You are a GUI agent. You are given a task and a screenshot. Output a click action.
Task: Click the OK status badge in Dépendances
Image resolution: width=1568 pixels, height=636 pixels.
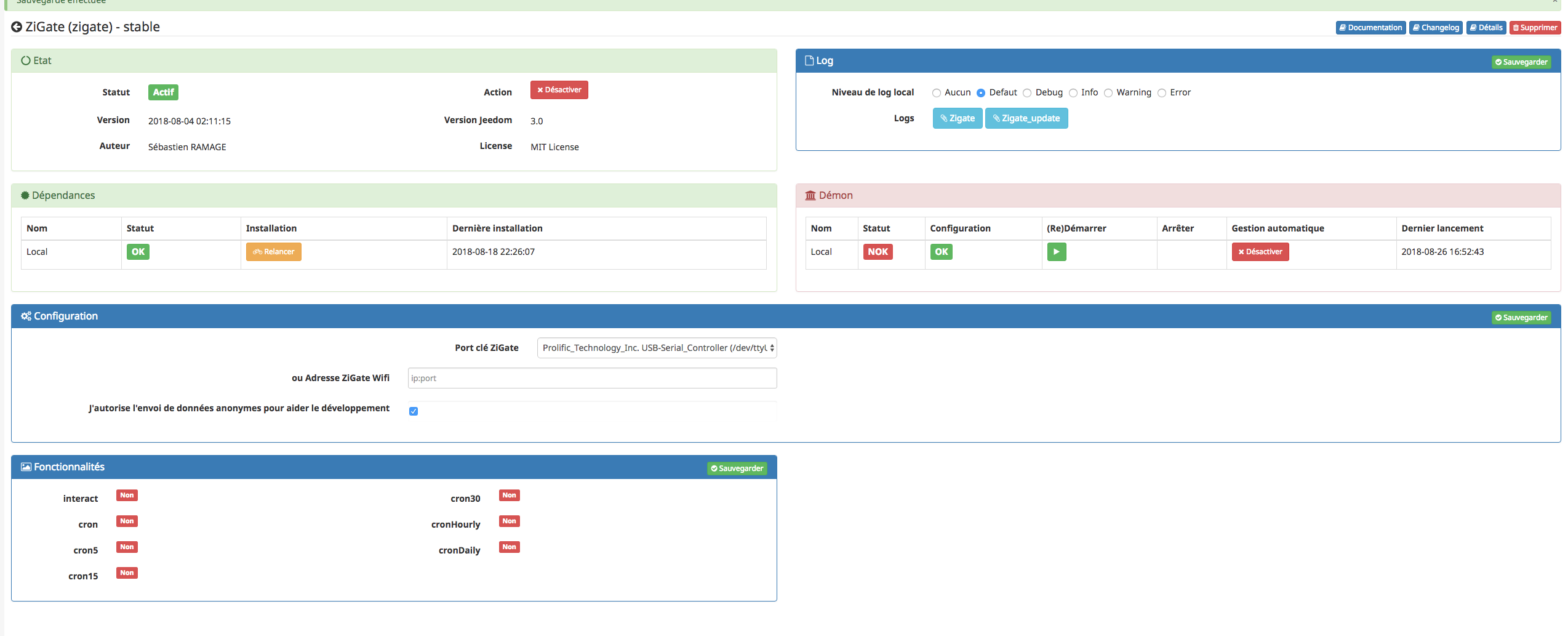tap(138, 252)
